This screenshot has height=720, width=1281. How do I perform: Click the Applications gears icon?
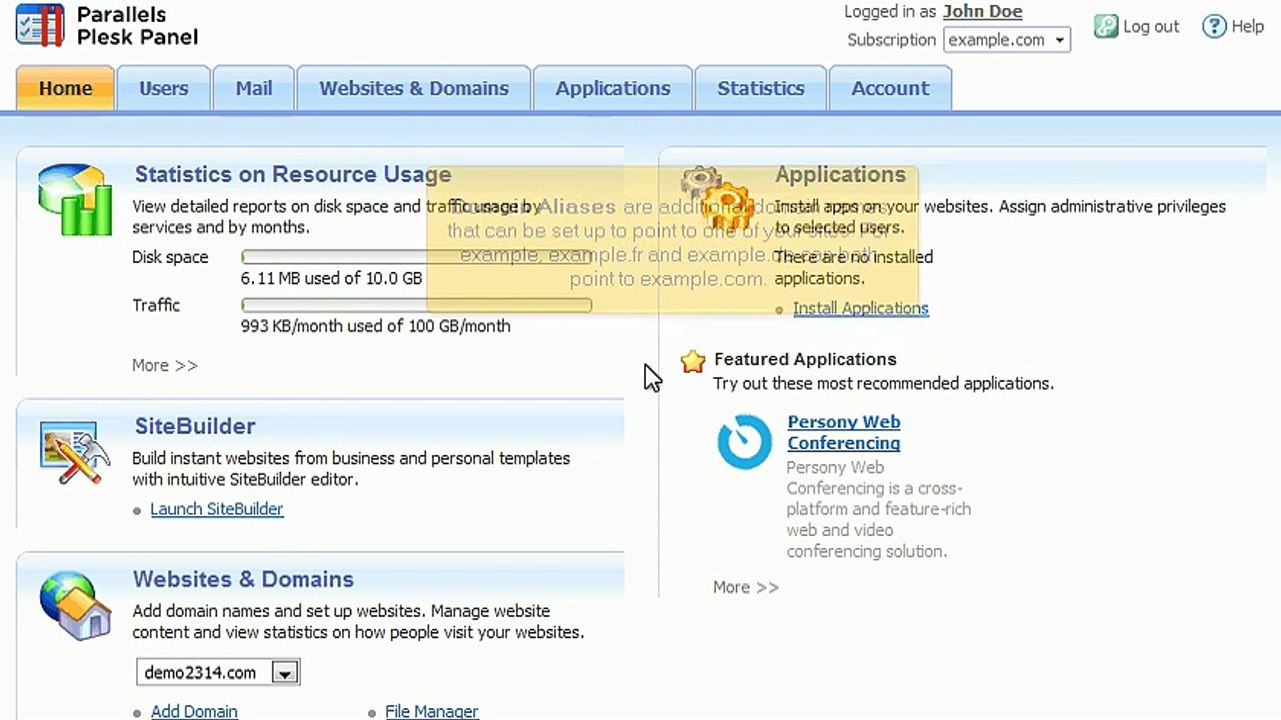[716, 198]
